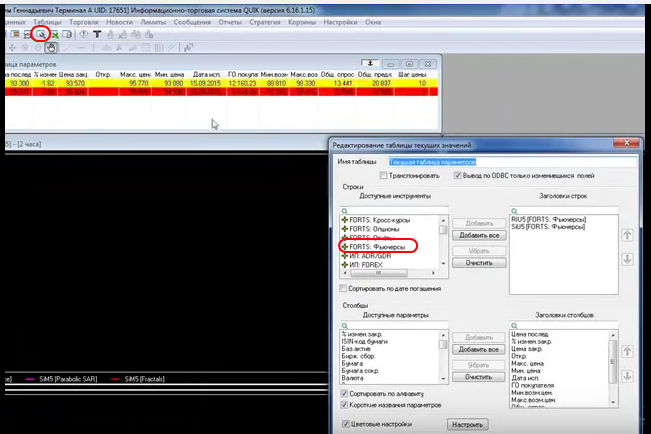
Task: Open the Лимиты menu
Action: 153,22
